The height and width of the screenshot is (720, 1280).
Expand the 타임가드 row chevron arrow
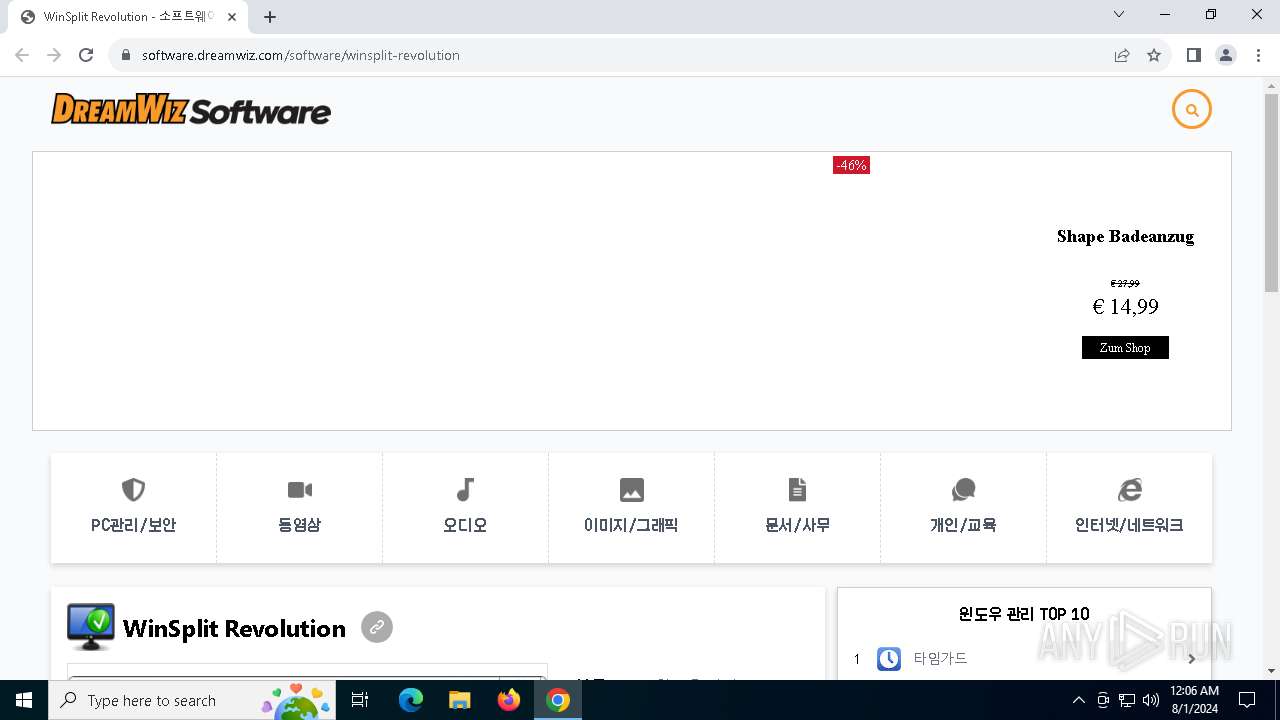(1191, 659)
